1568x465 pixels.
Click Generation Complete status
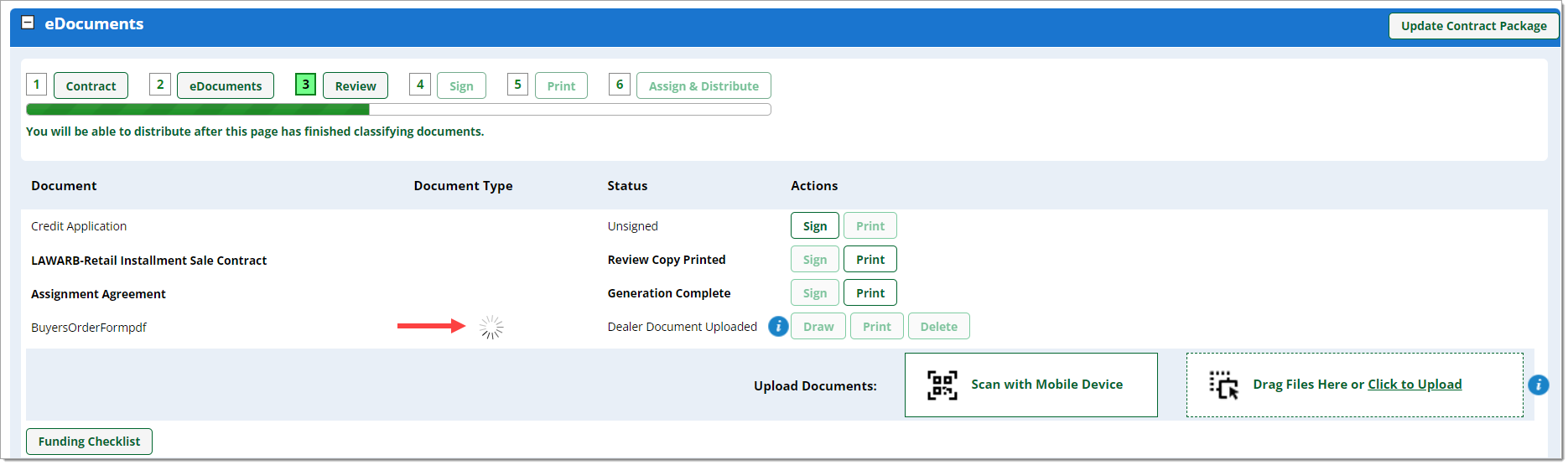coord(669,293)
